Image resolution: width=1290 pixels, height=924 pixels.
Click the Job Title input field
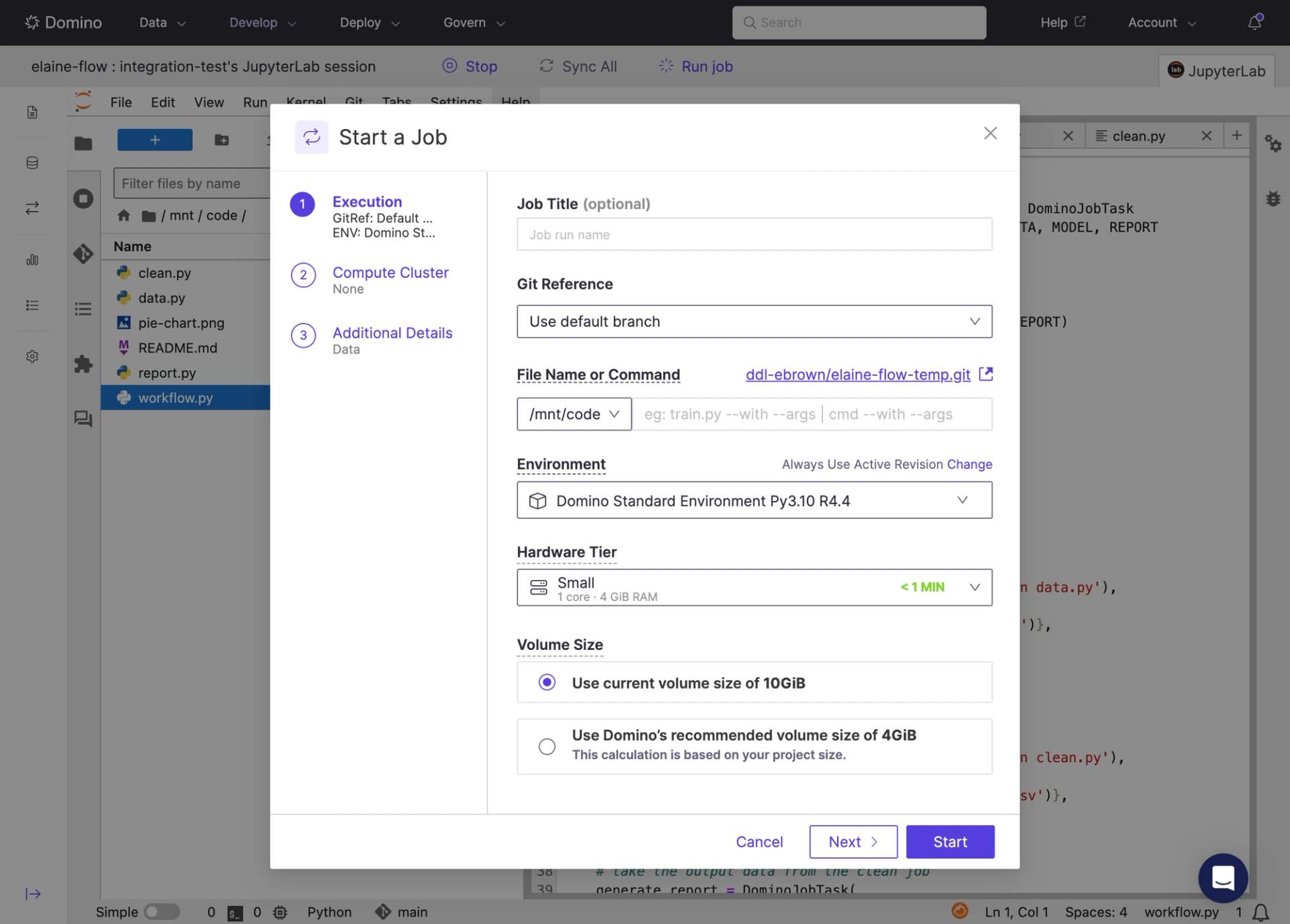754,234
